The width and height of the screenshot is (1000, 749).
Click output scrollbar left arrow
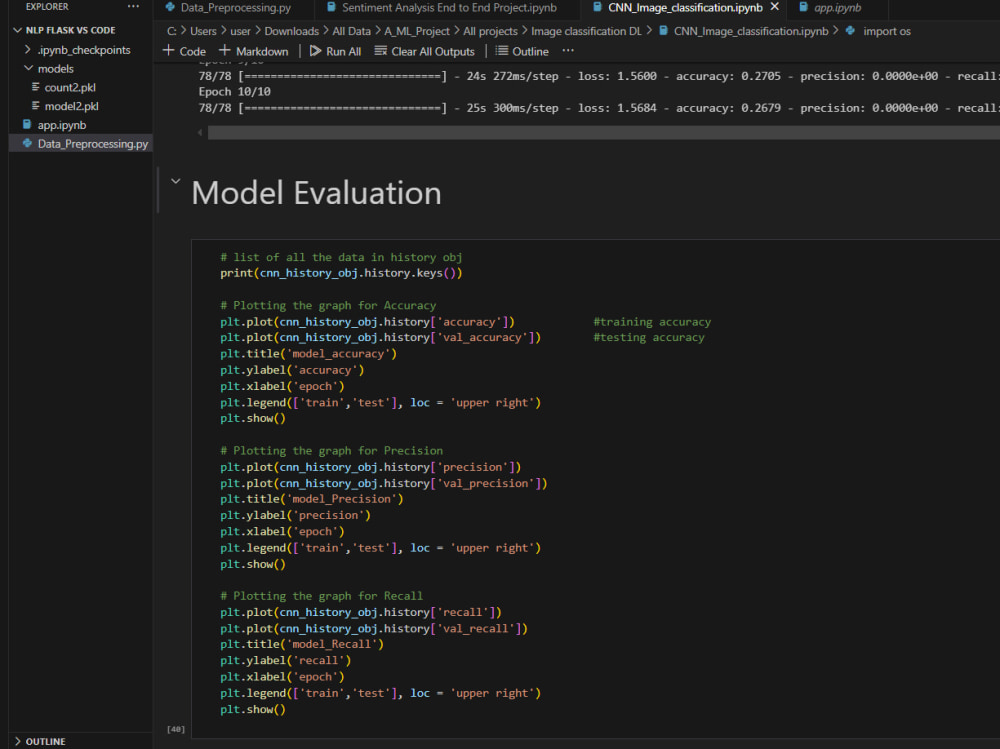click(200, 133)
